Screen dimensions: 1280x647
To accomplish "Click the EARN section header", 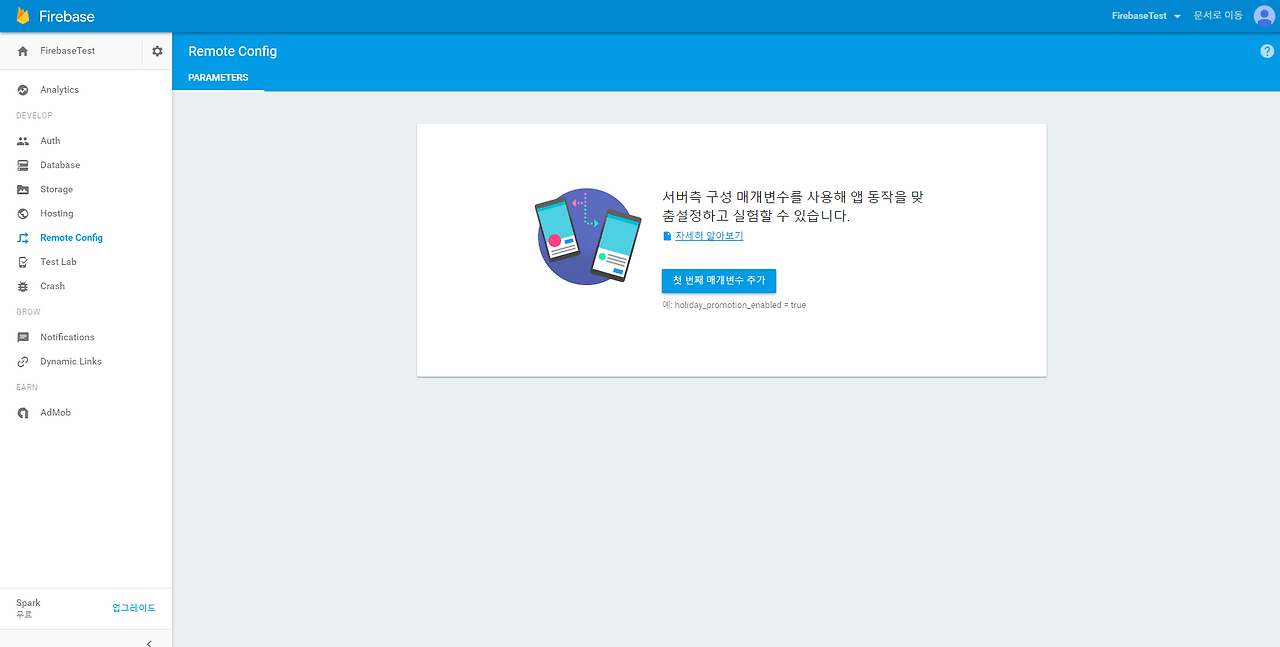I will tap(27, 387).
